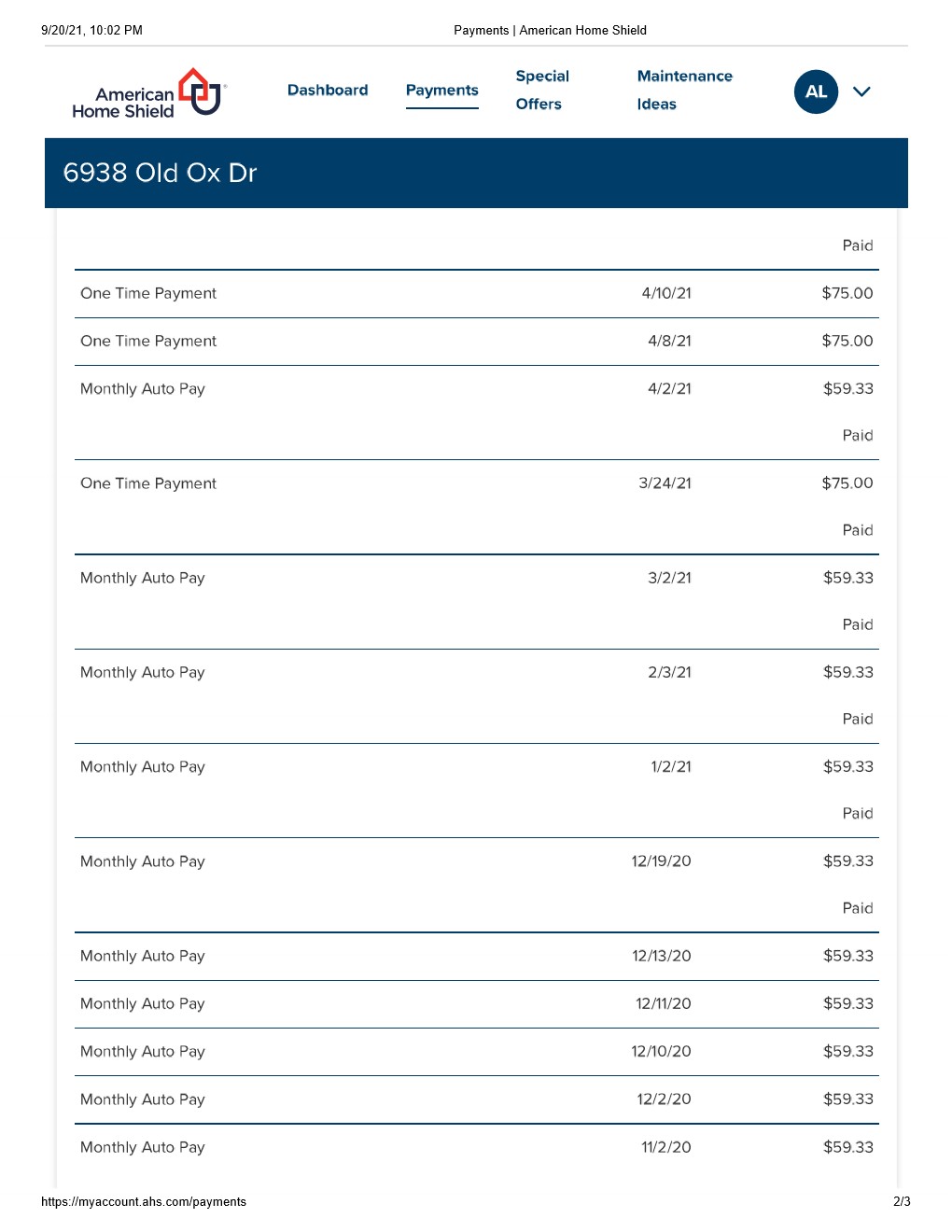Select the 4/8/21 One Time Payment row

point(476,342)
